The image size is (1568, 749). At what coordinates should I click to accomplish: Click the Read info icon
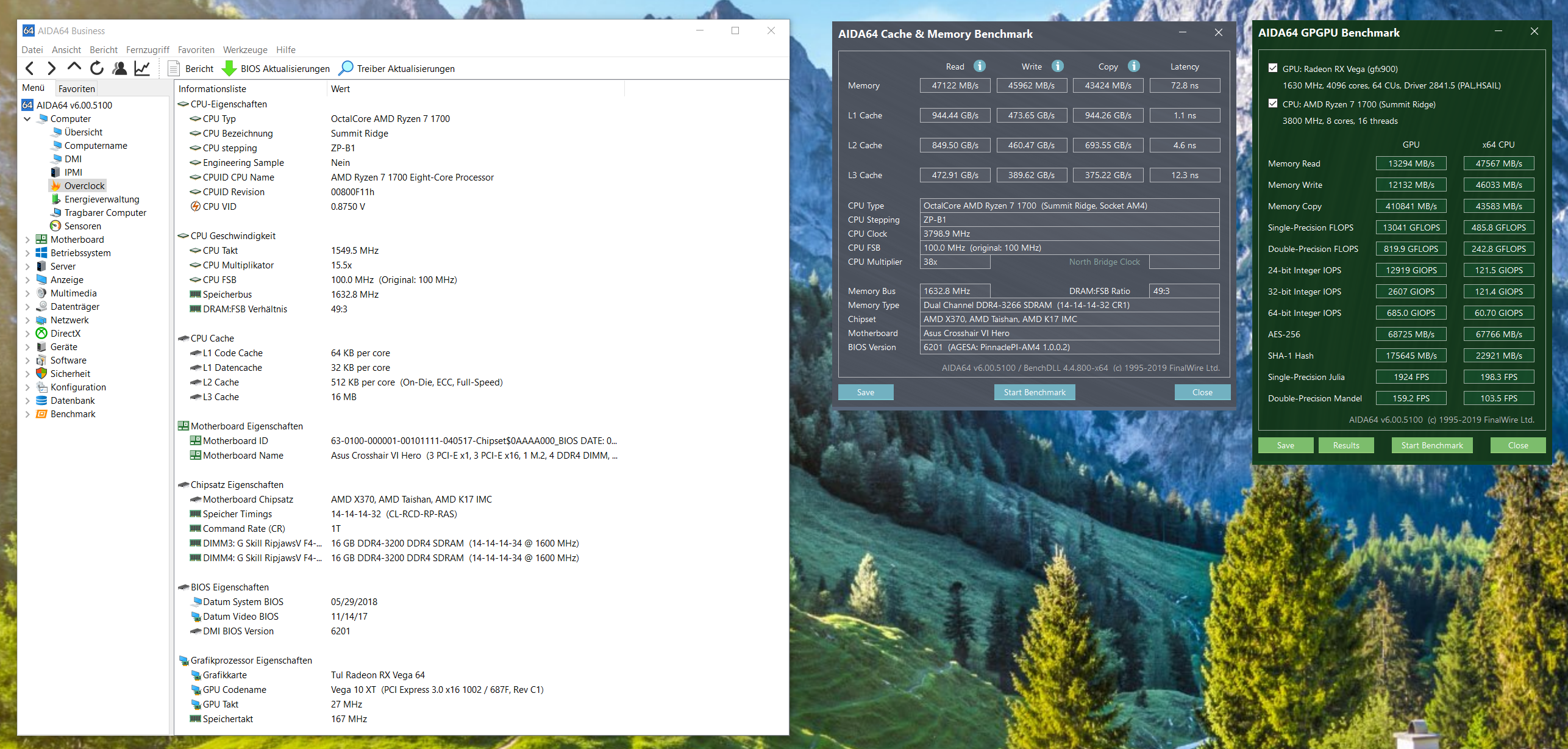980,66
